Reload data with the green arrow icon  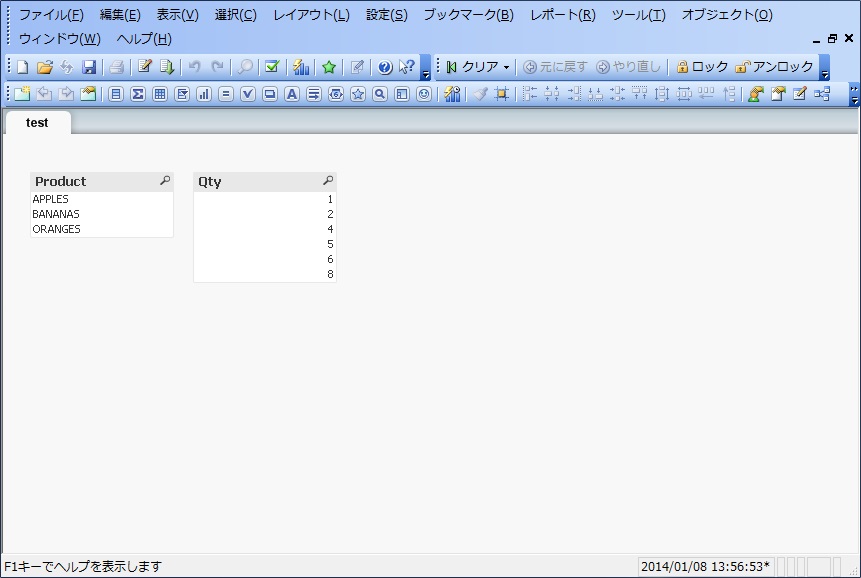pos(166,67)
